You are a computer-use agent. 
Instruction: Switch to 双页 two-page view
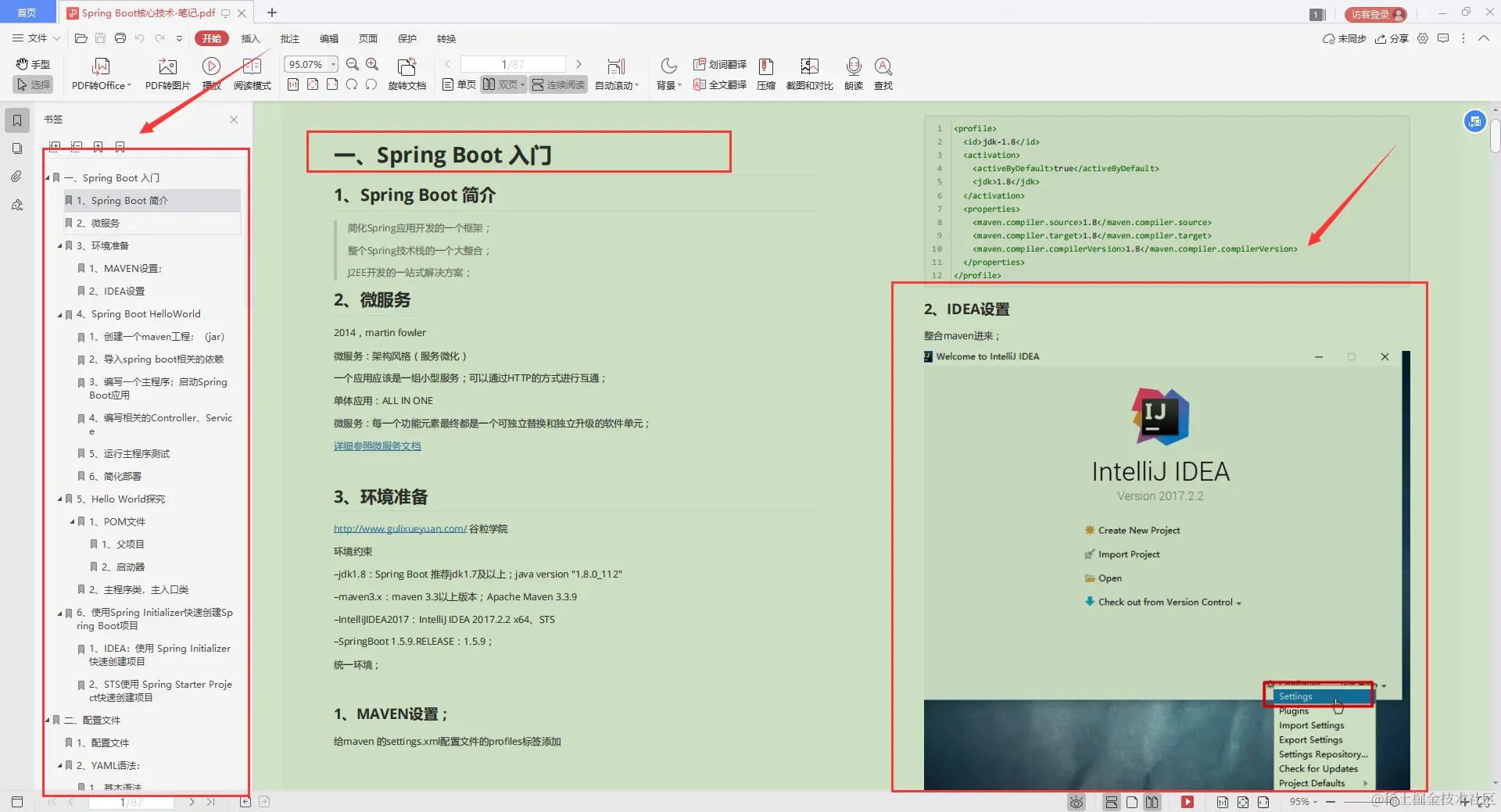point(503,84)
